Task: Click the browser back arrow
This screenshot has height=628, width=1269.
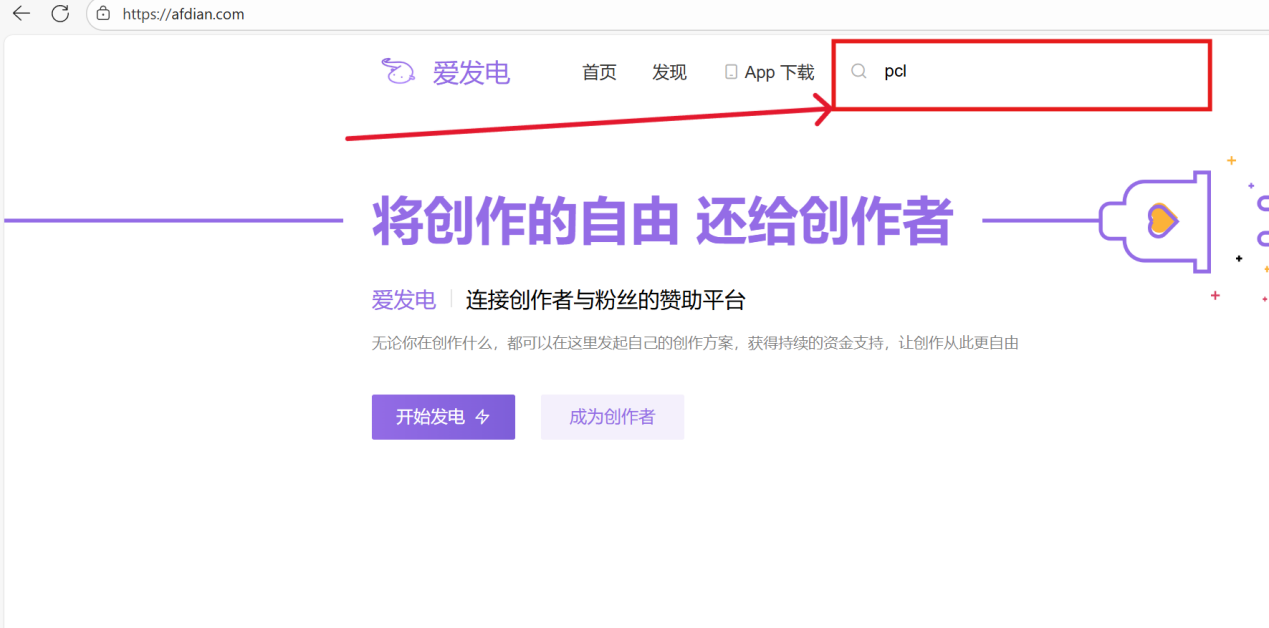Action: click(20, 14)
